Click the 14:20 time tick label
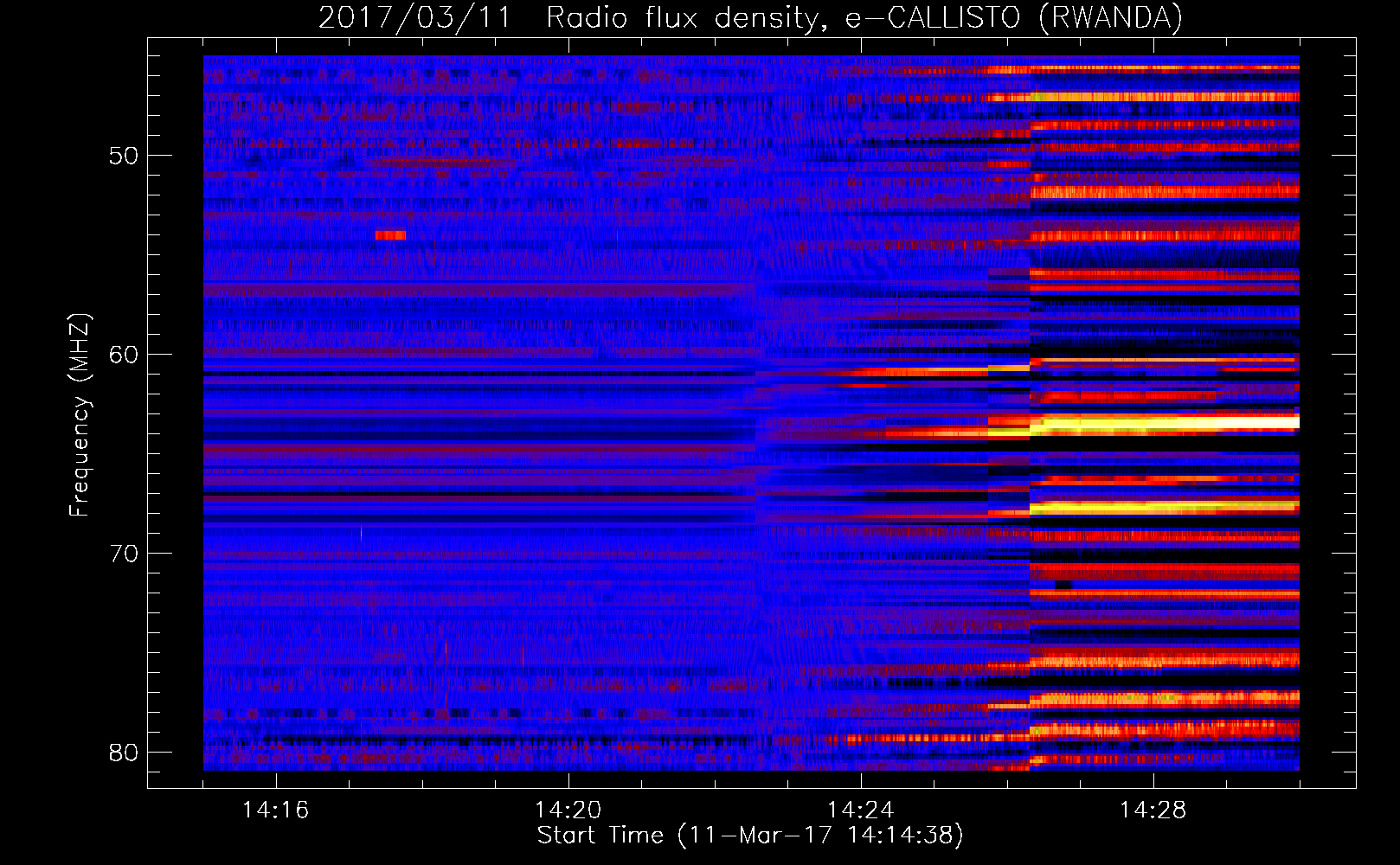 pos(568,810)
